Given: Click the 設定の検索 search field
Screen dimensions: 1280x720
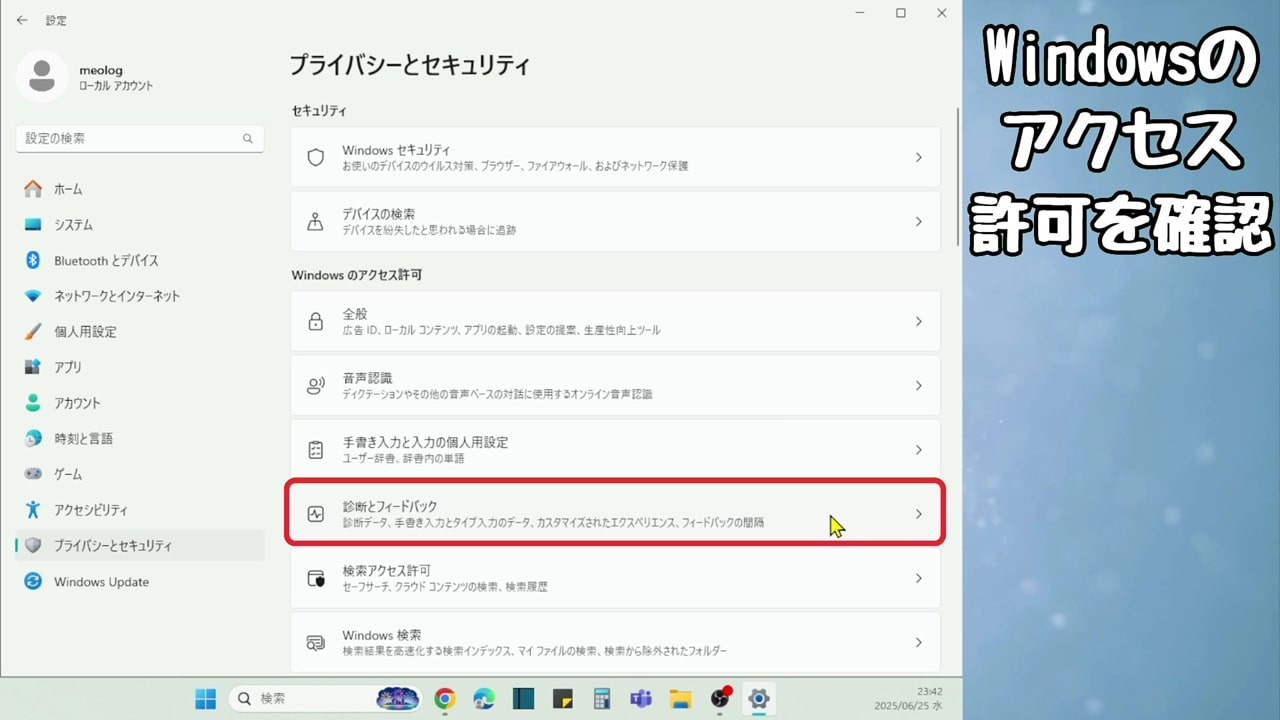Looking at the screenshot, I should click(x=140, y=139).
